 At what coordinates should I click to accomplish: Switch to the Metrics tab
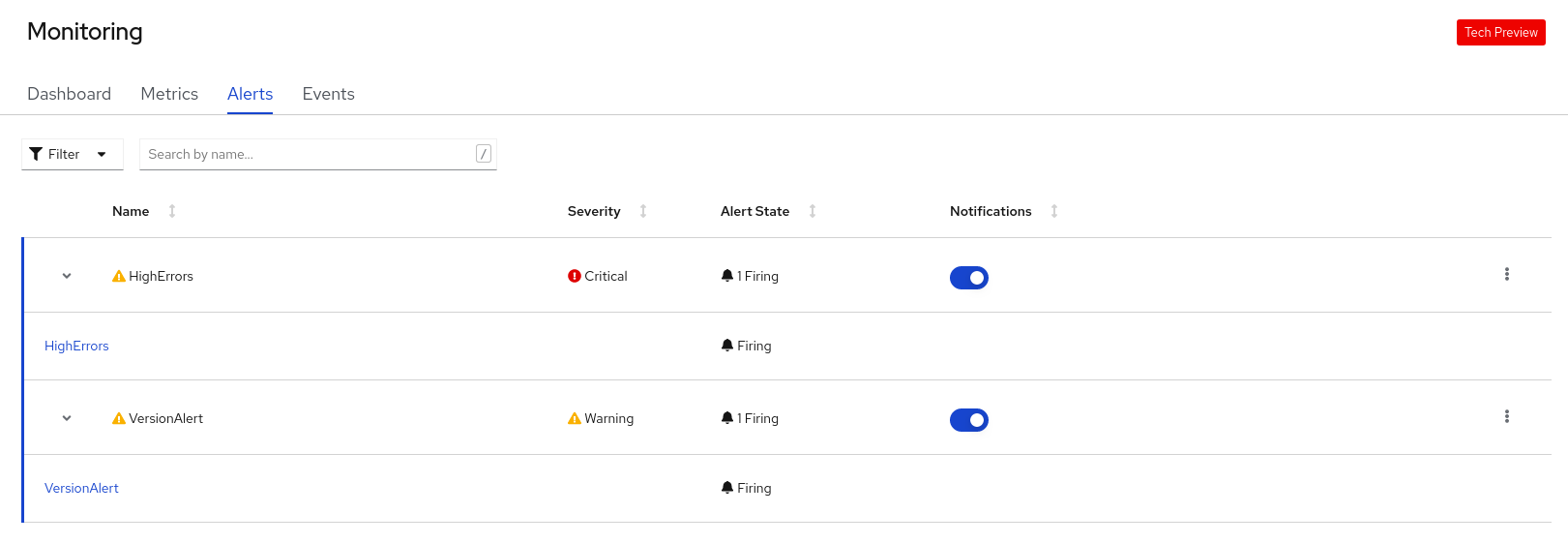click(x=169, y=94)
